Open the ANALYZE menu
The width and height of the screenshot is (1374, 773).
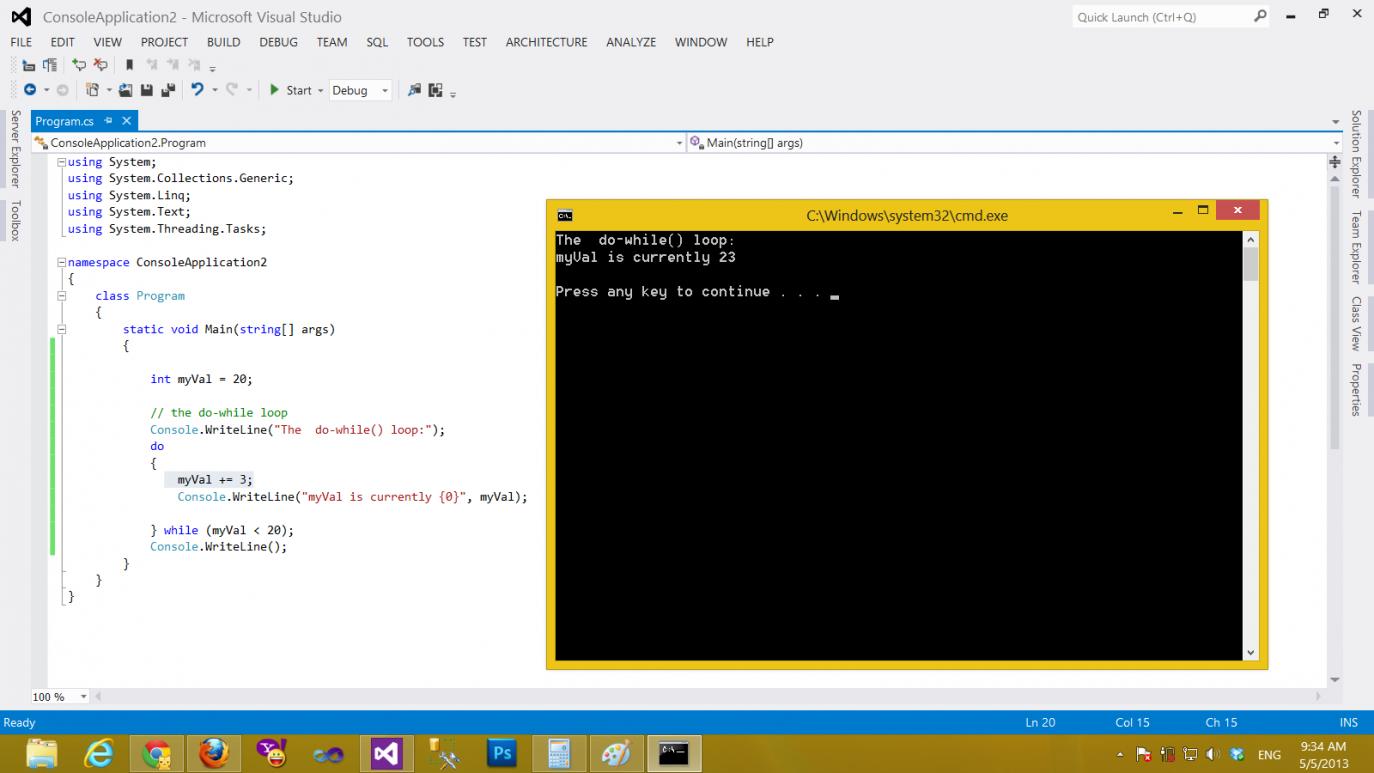coord(631,42)
